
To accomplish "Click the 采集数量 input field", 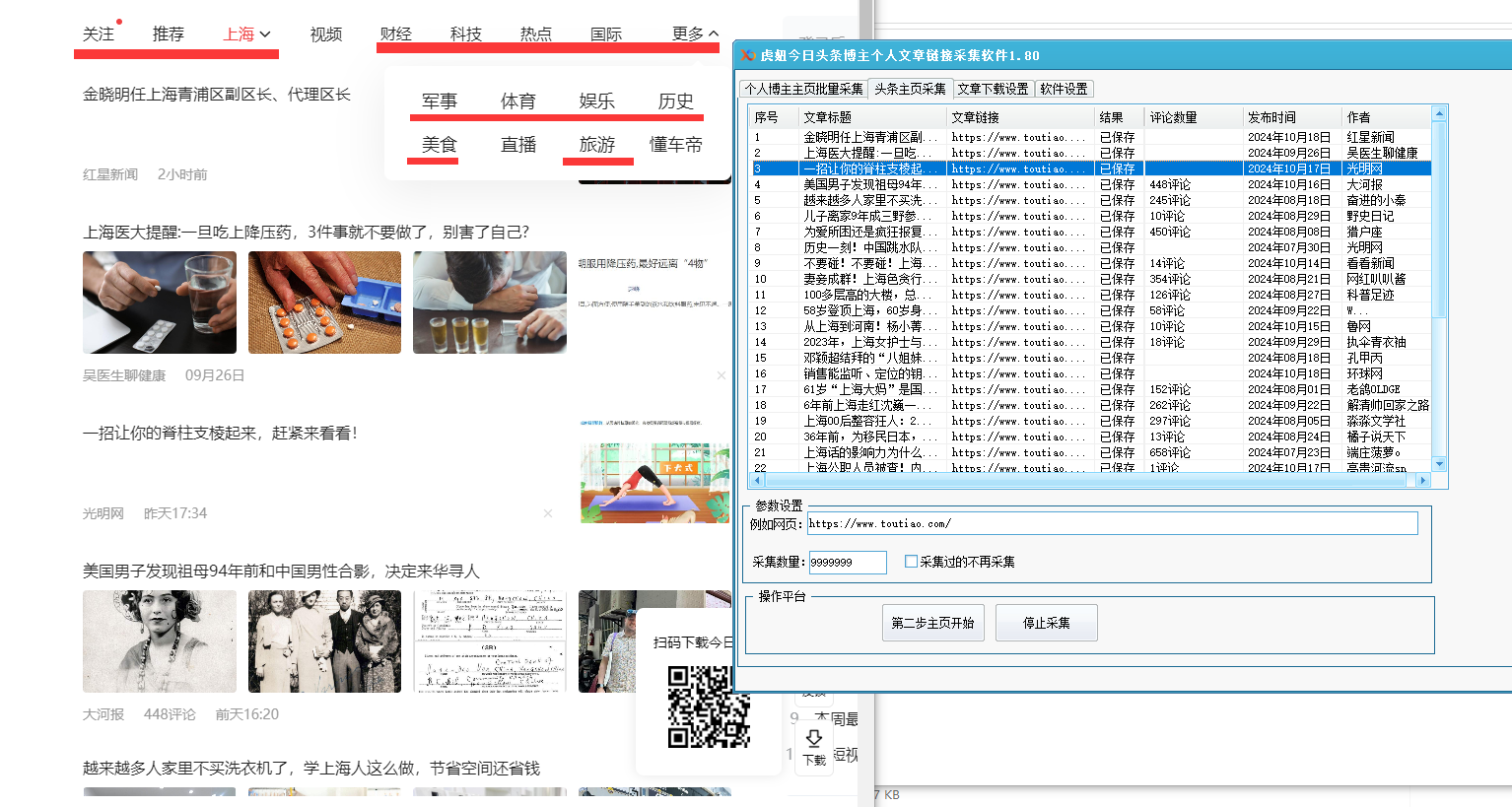I will coord(848,562).
